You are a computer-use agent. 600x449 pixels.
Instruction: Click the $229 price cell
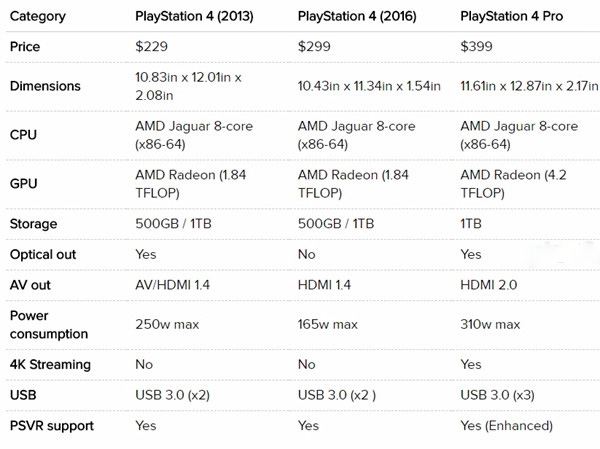click(x=151, y=47)
